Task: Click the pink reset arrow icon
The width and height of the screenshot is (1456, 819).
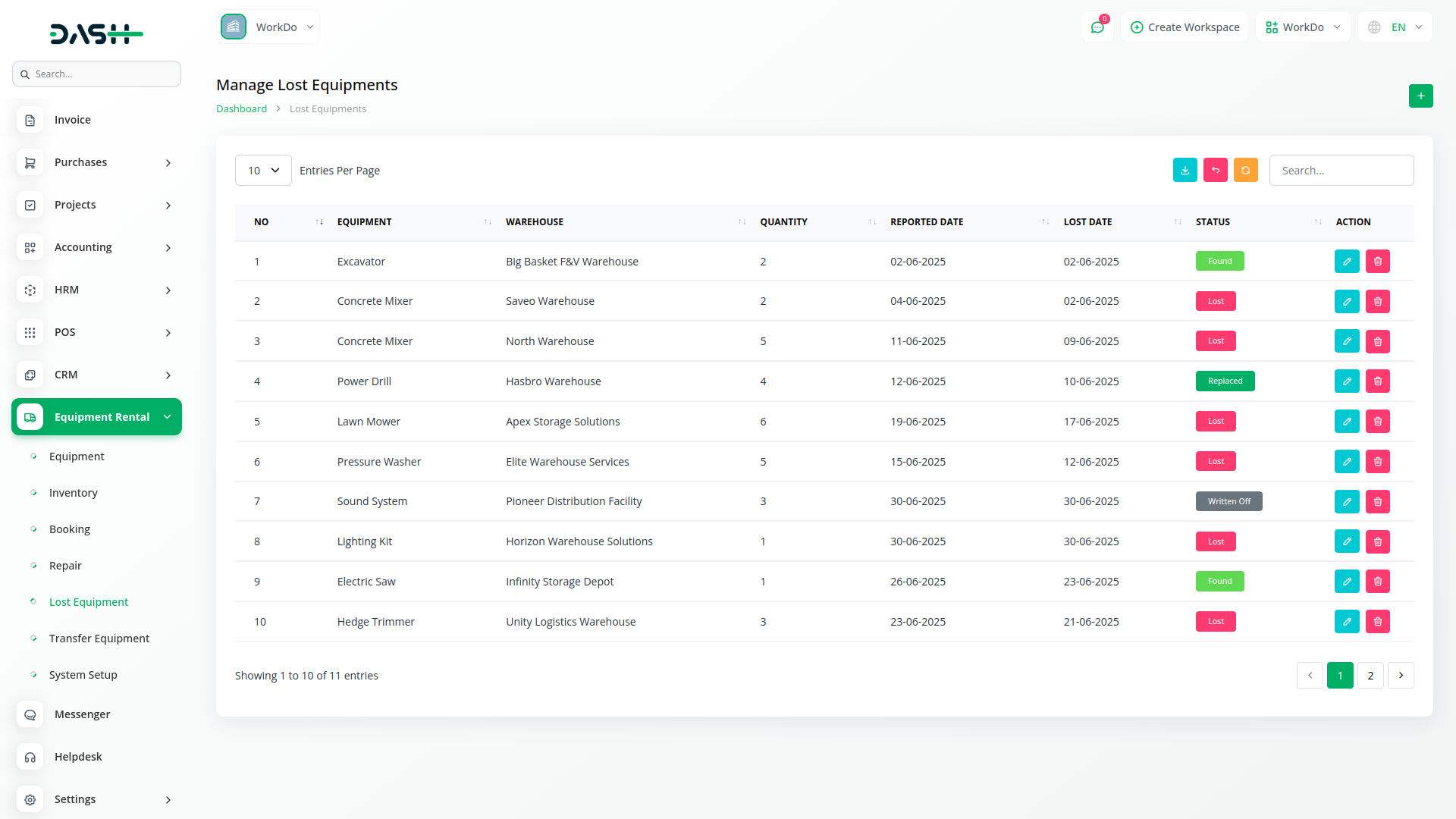Action: (x=1215, y=170)
